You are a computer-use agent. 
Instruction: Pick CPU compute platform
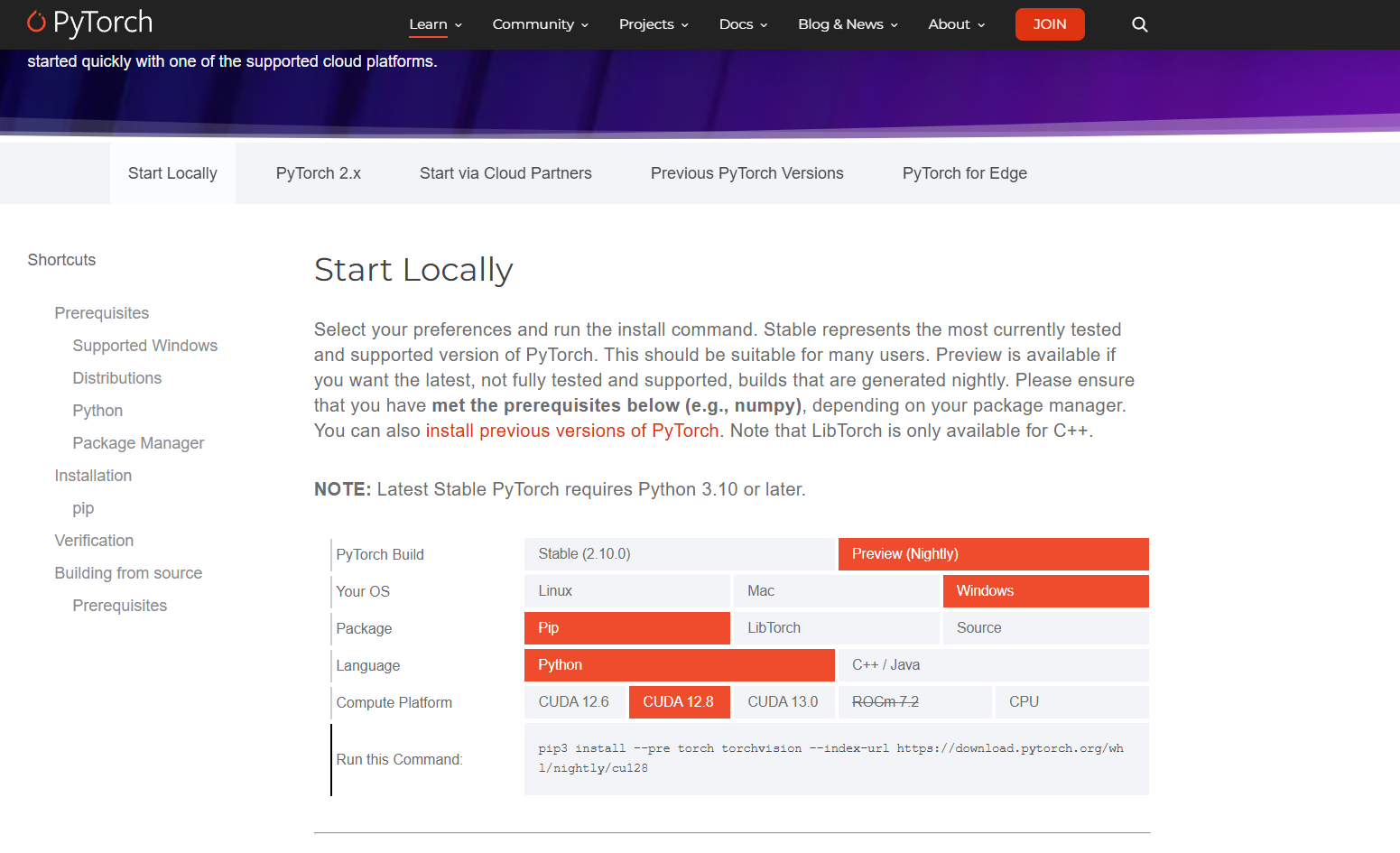pyautogui.click(x=1072, y=702)
